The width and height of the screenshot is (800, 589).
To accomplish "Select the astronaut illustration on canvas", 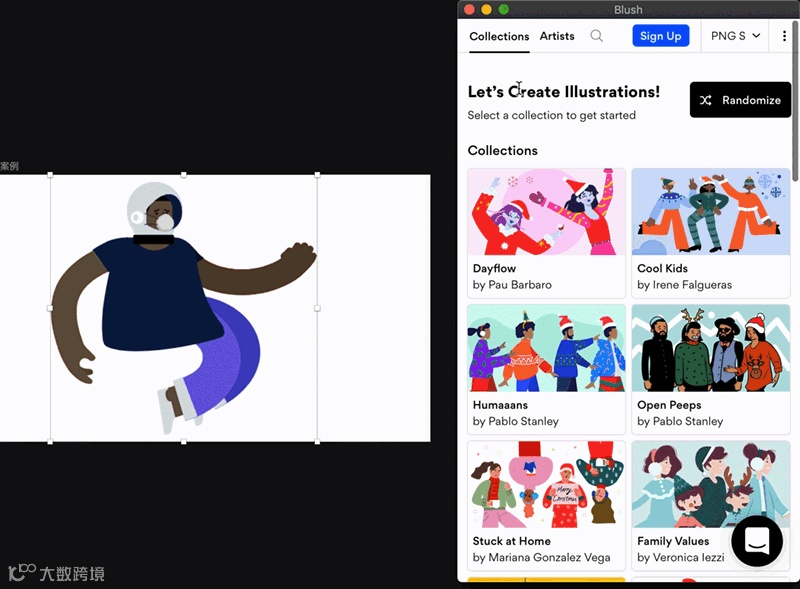I will [184, 308].
